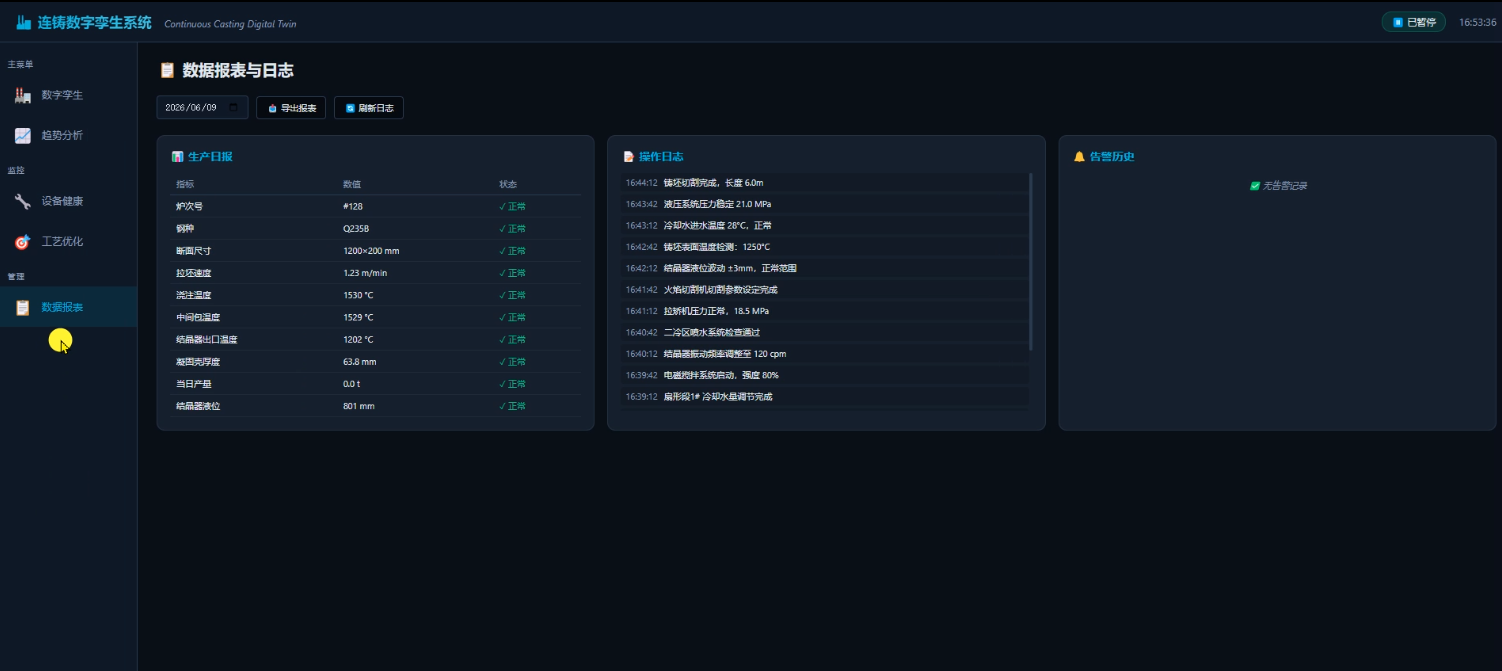Click the log entry mentioning 120 cpm
This screenshot has height=671, width=1502.
click(824, 354)
